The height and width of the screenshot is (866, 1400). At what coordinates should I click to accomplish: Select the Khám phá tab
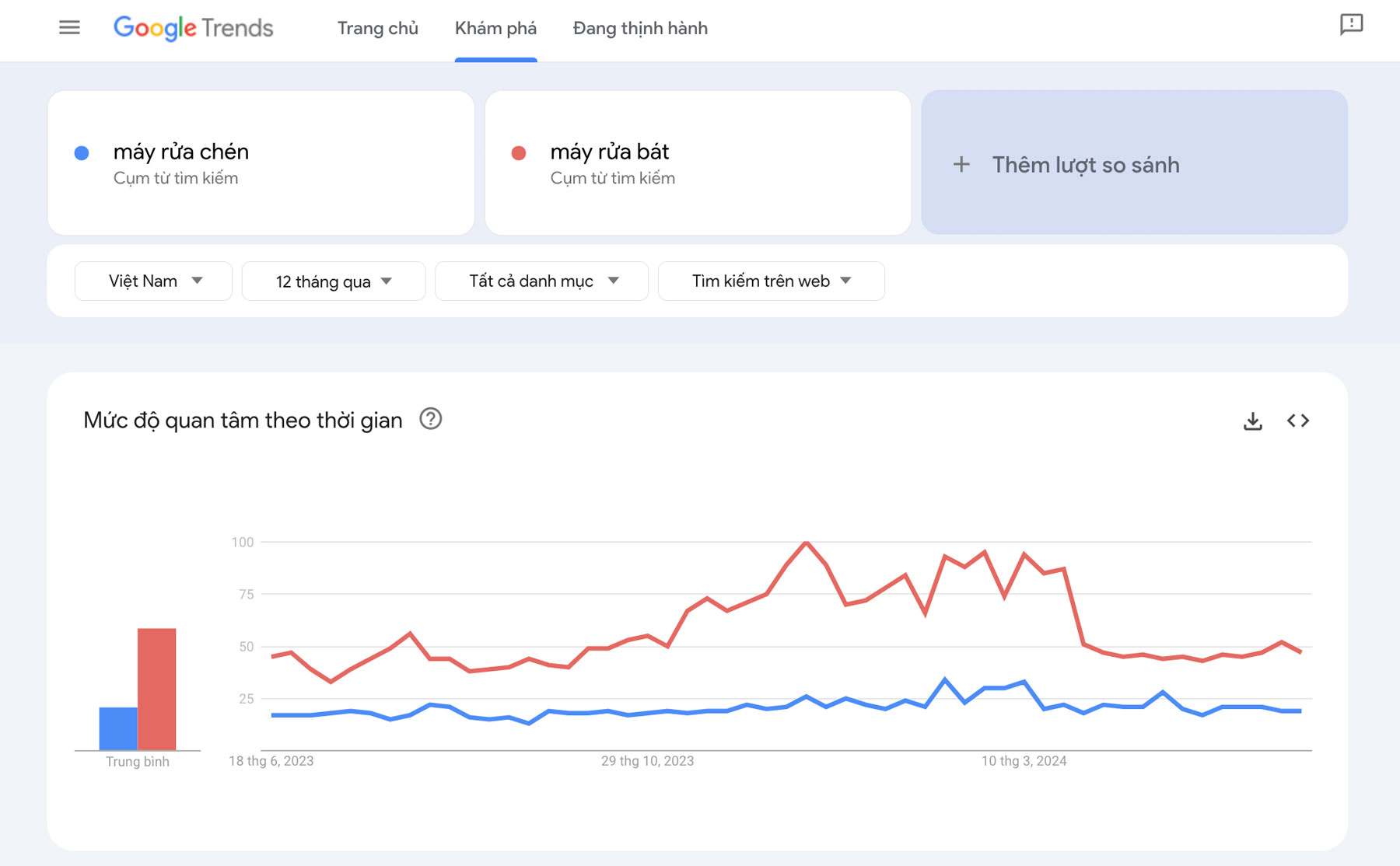[495, 29]
